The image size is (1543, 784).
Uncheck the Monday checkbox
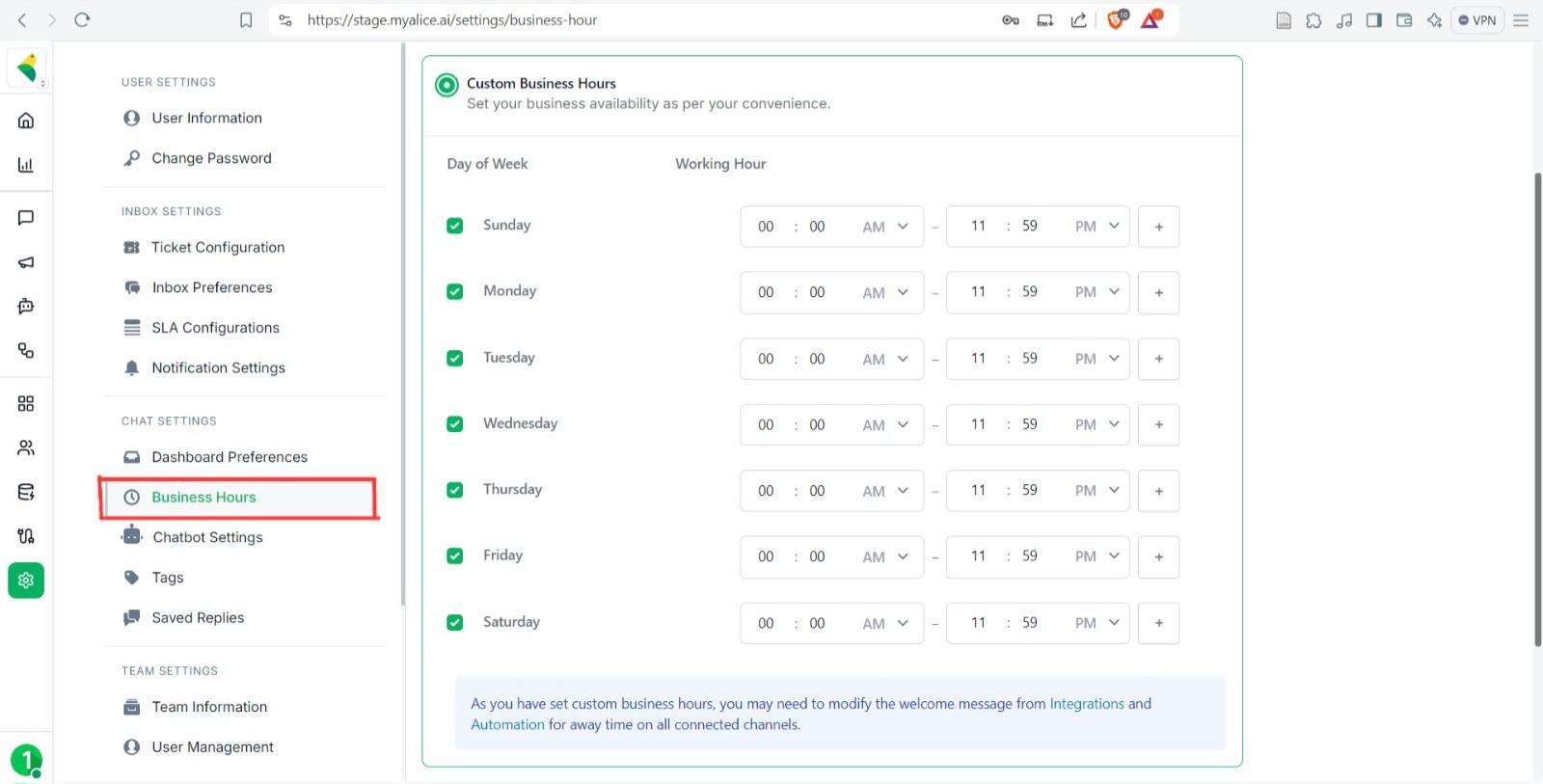click(x=455, y=291)
